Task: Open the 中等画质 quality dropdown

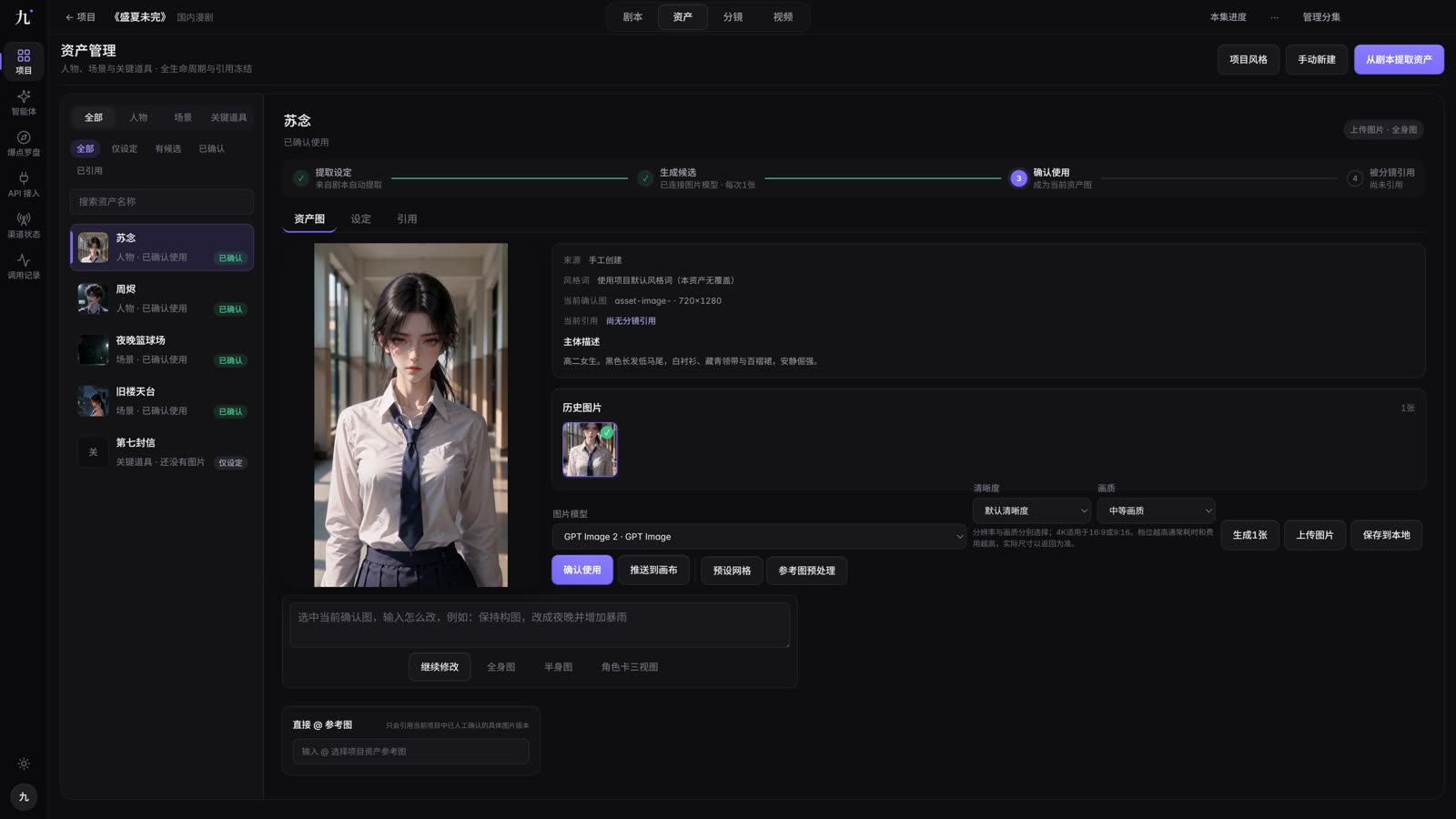Action: pos(1156,511)
